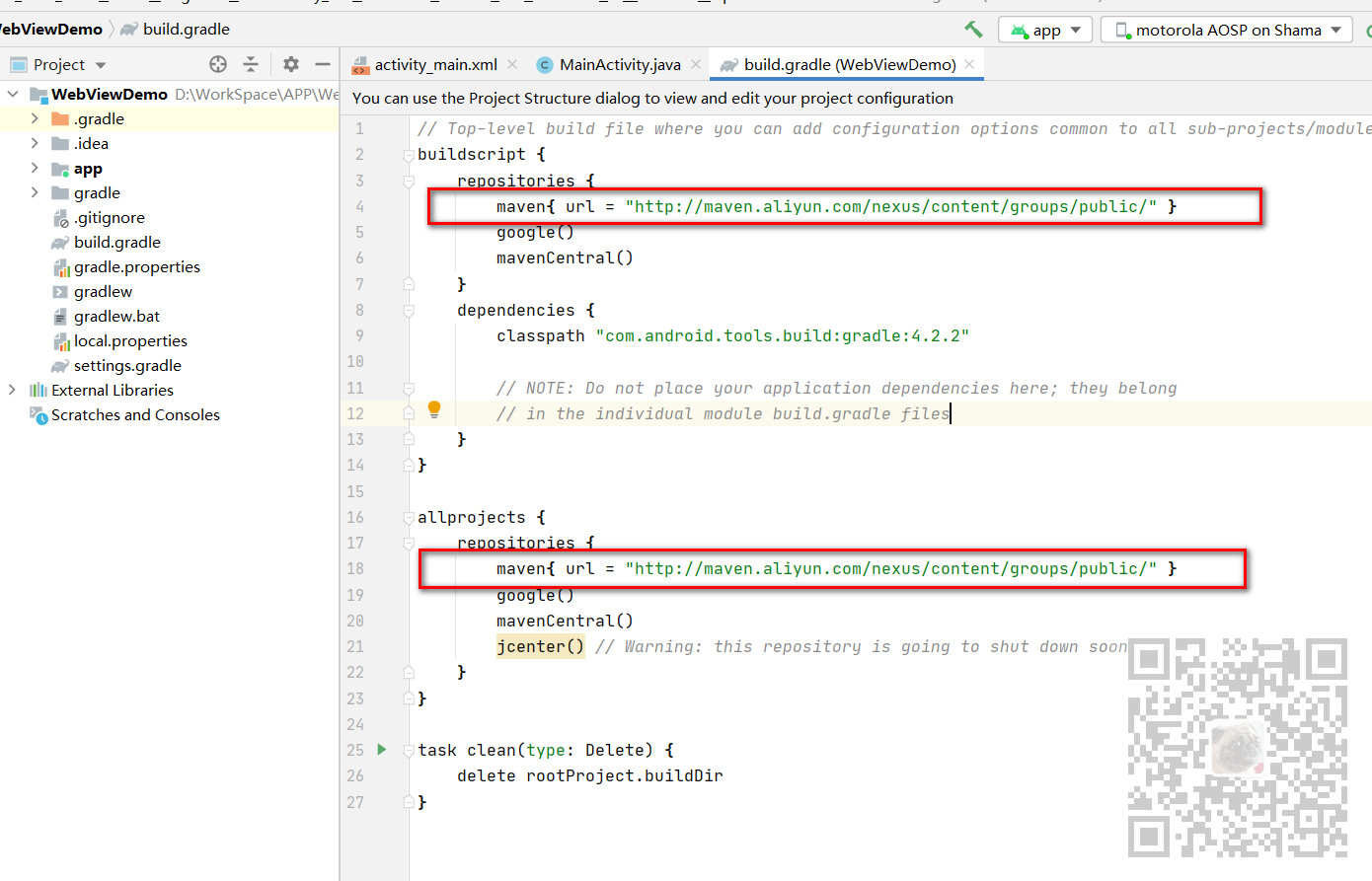Screen dimensions: 1372x881
Task: Select the .idea folder row
Action: point(169,143)
